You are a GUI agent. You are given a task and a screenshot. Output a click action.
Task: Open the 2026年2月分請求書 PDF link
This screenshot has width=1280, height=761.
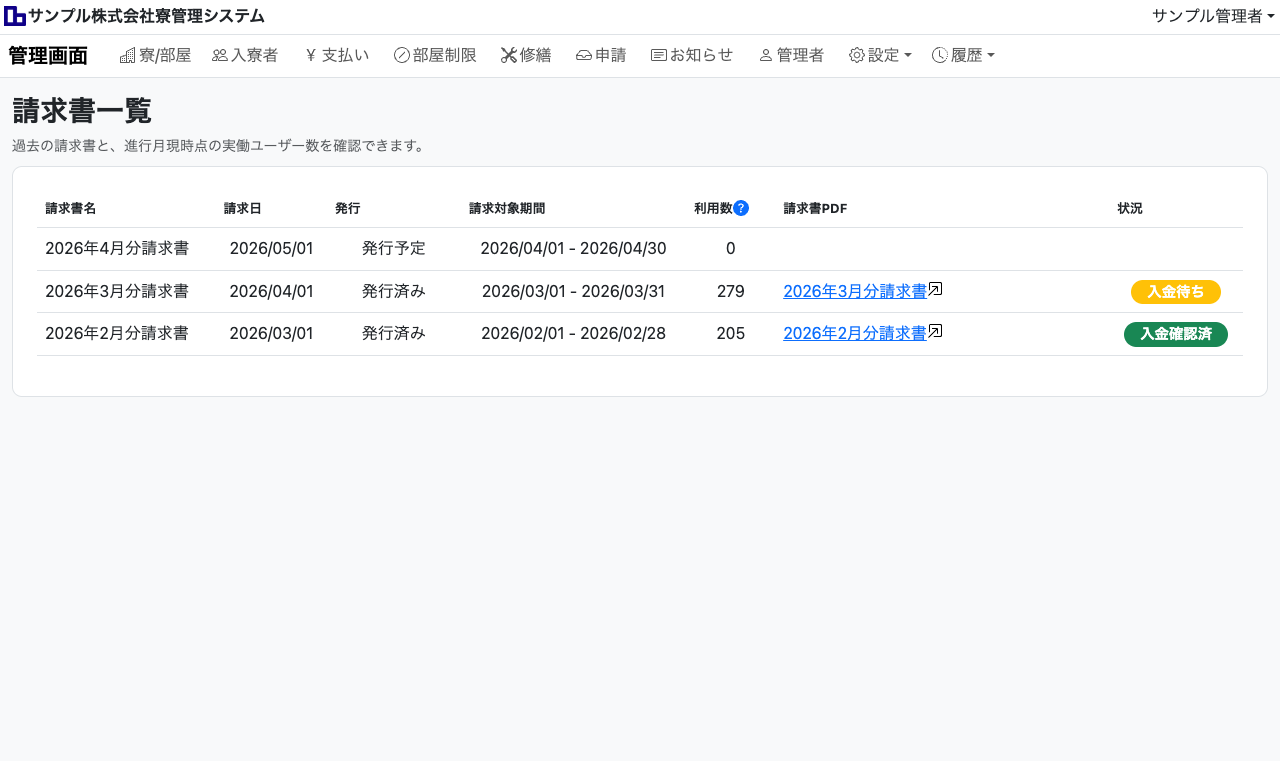tap(854, 334)
